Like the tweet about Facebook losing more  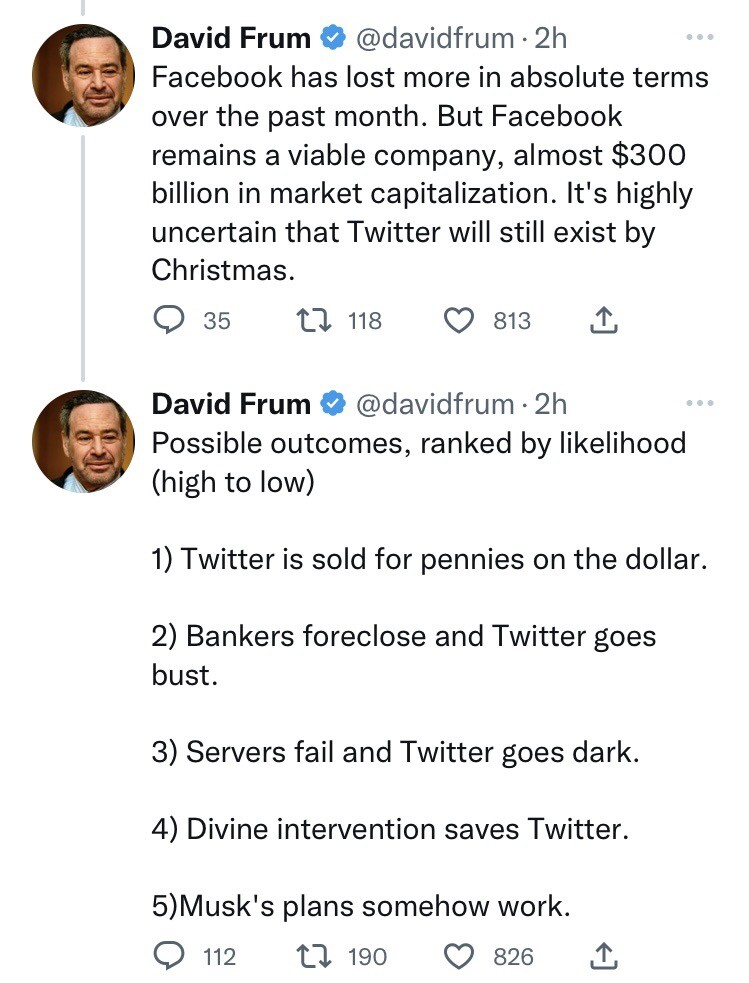[x=458, y=321]
